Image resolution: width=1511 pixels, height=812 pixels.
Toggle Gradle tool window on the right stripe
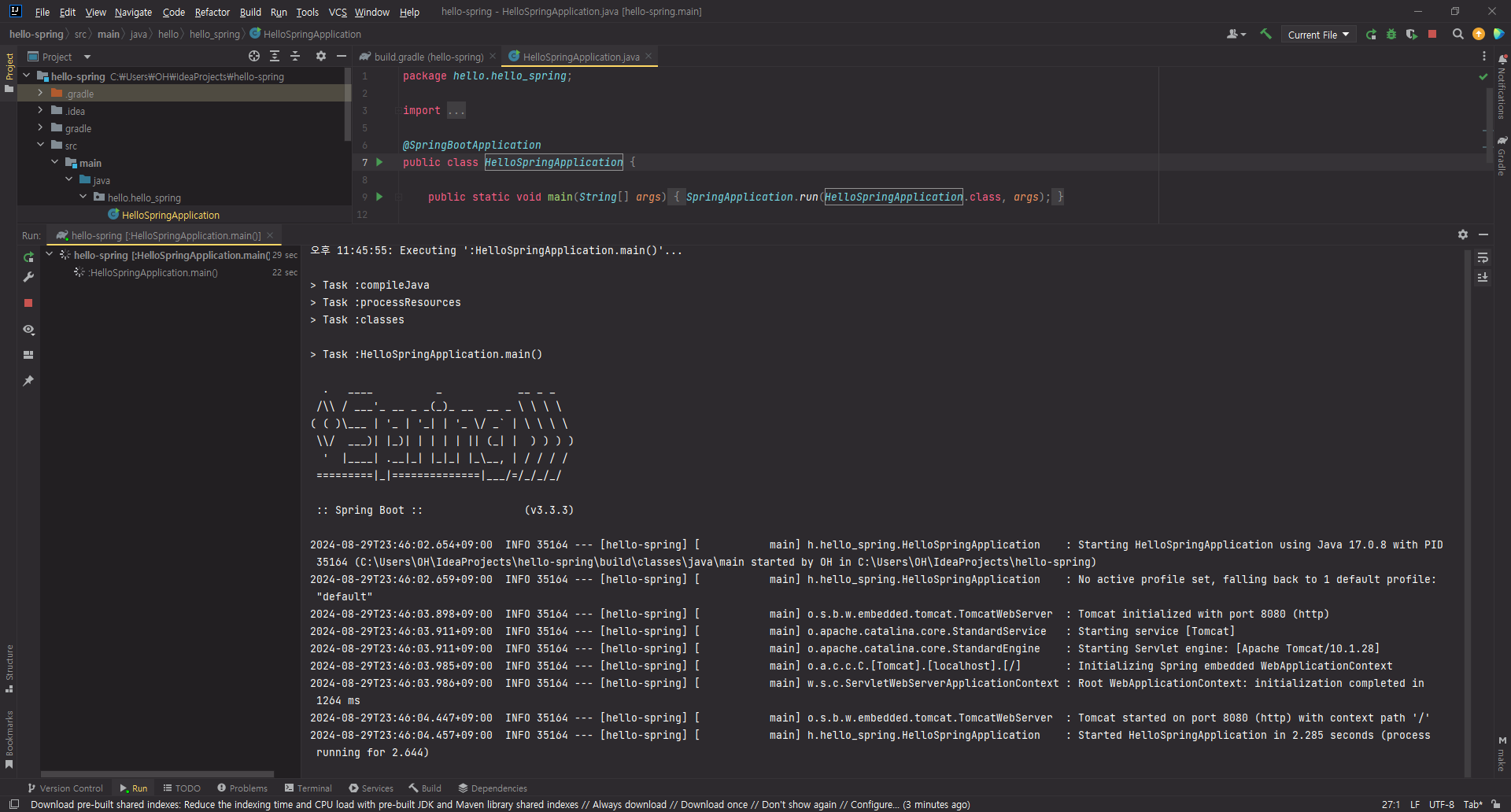click(1502, 155)
